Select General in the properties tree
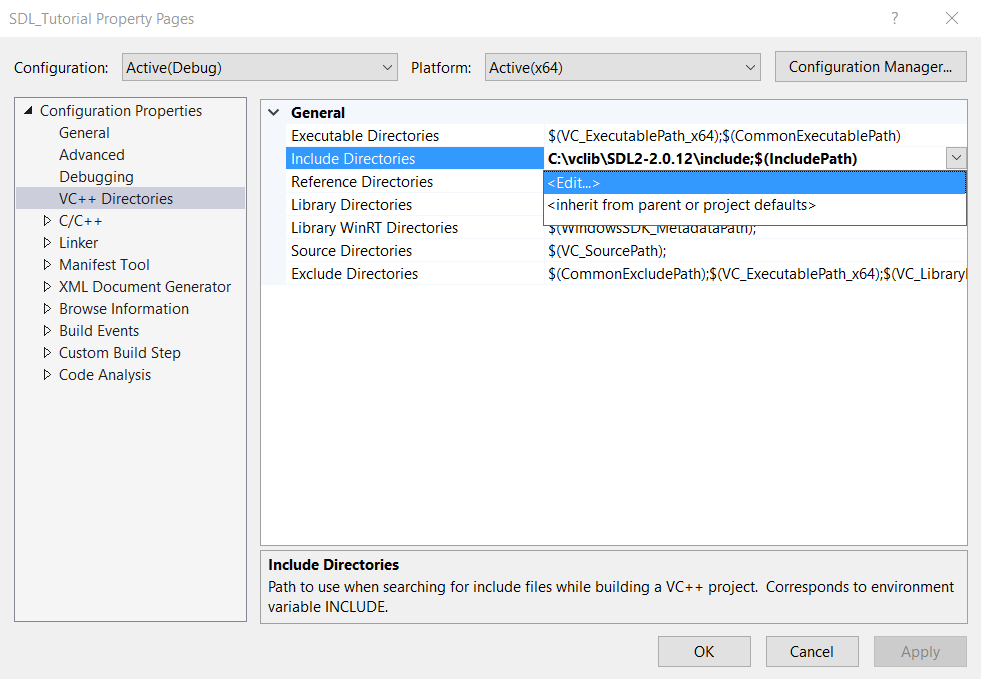The height and width of the screenshot is (679, 981). pos(84,133)
